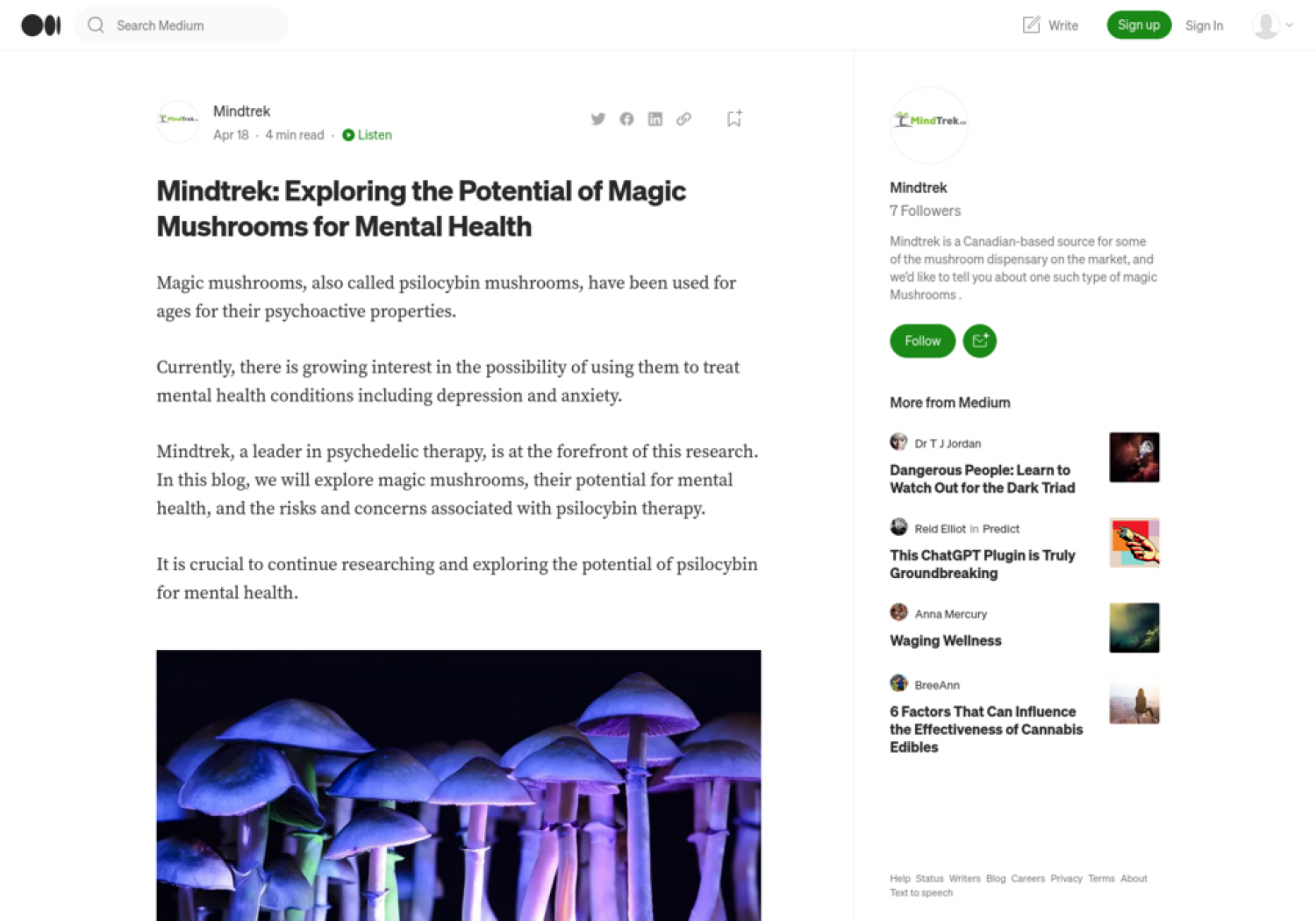1316x921 pixels.
Task: Read the Waging Wellness article
Action: coord(946,640)
